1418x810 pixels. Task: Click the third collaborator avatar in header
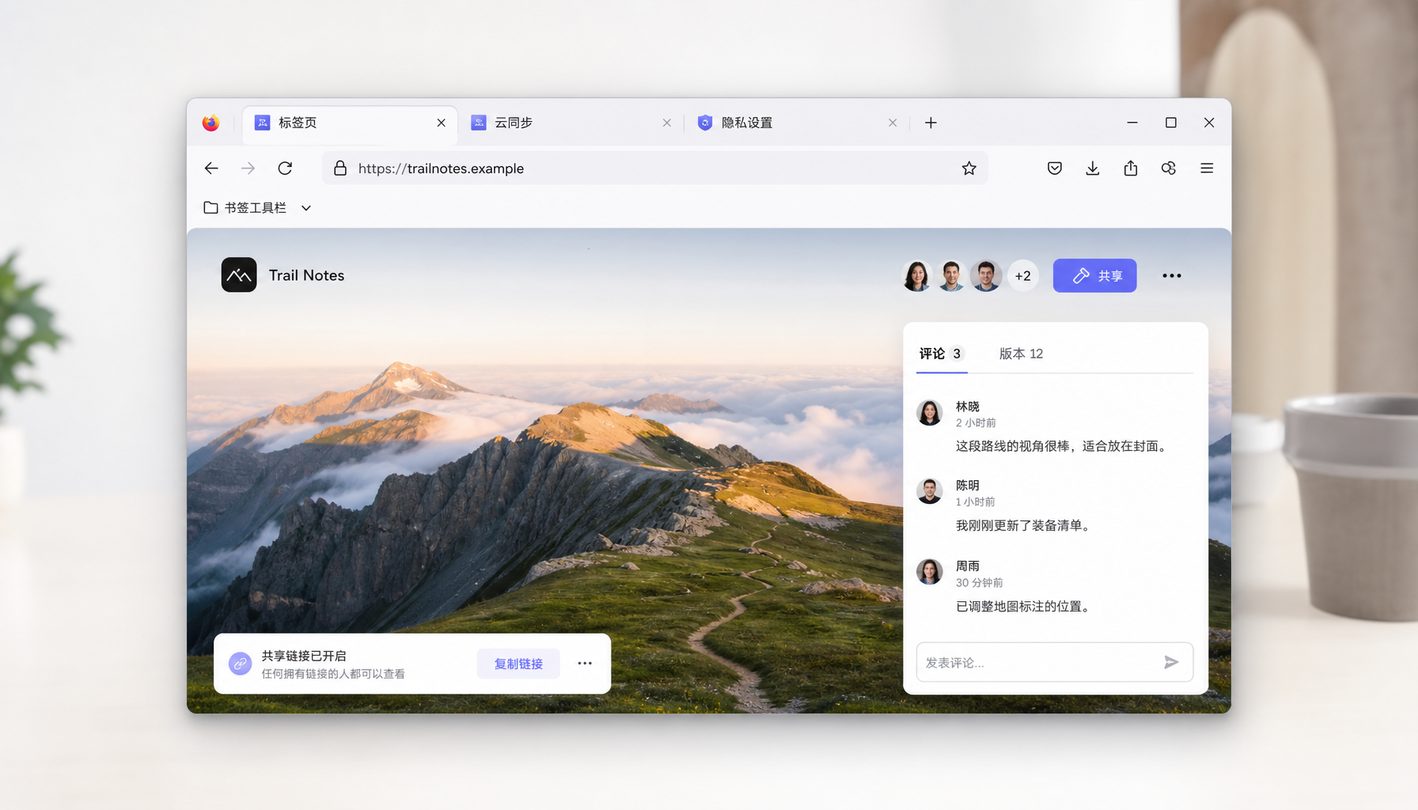pos(986,276)
